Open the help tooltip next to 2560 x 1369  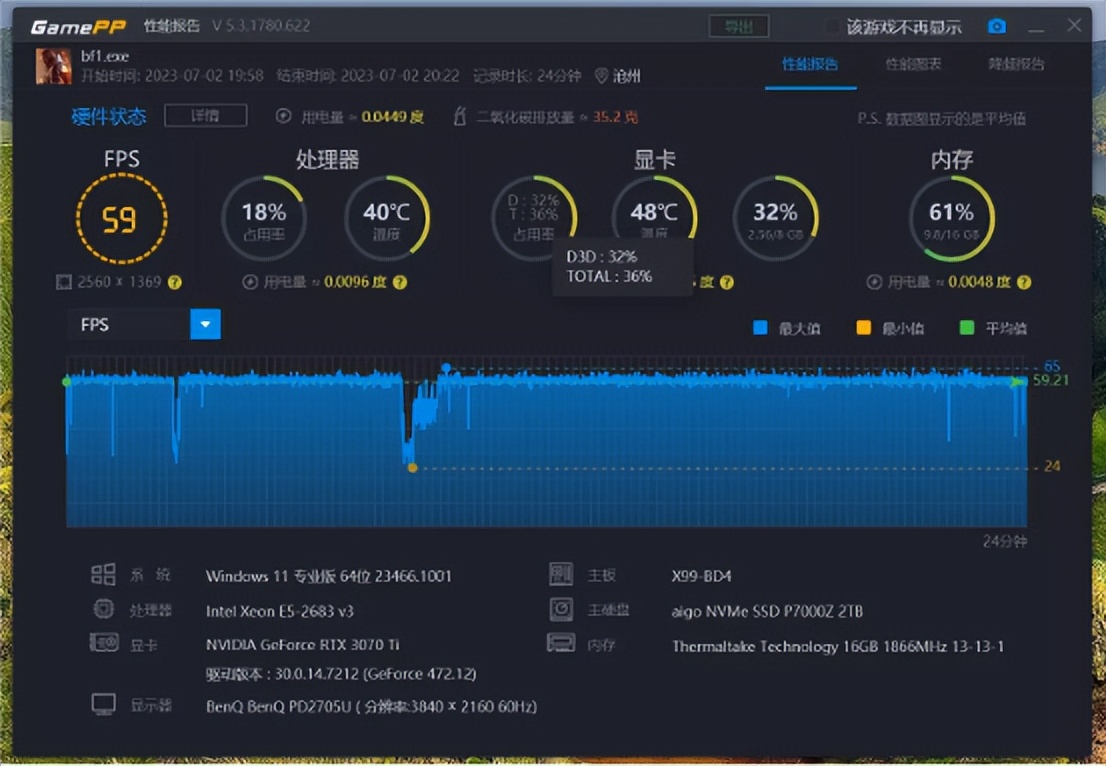tap(176, 282)
